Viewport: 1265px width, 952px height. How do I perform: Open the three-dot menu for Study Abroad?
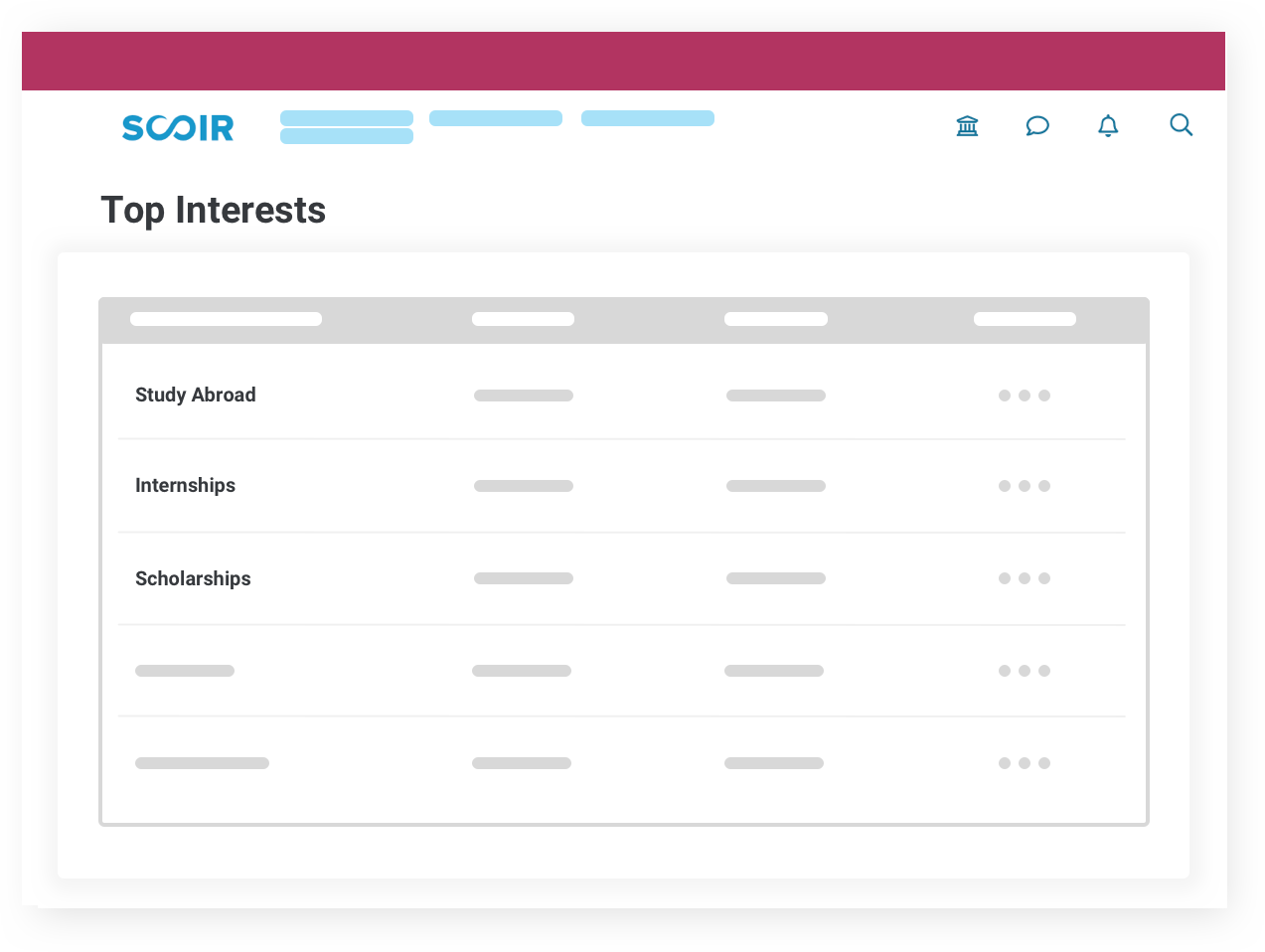click(x=1024, y=395)
